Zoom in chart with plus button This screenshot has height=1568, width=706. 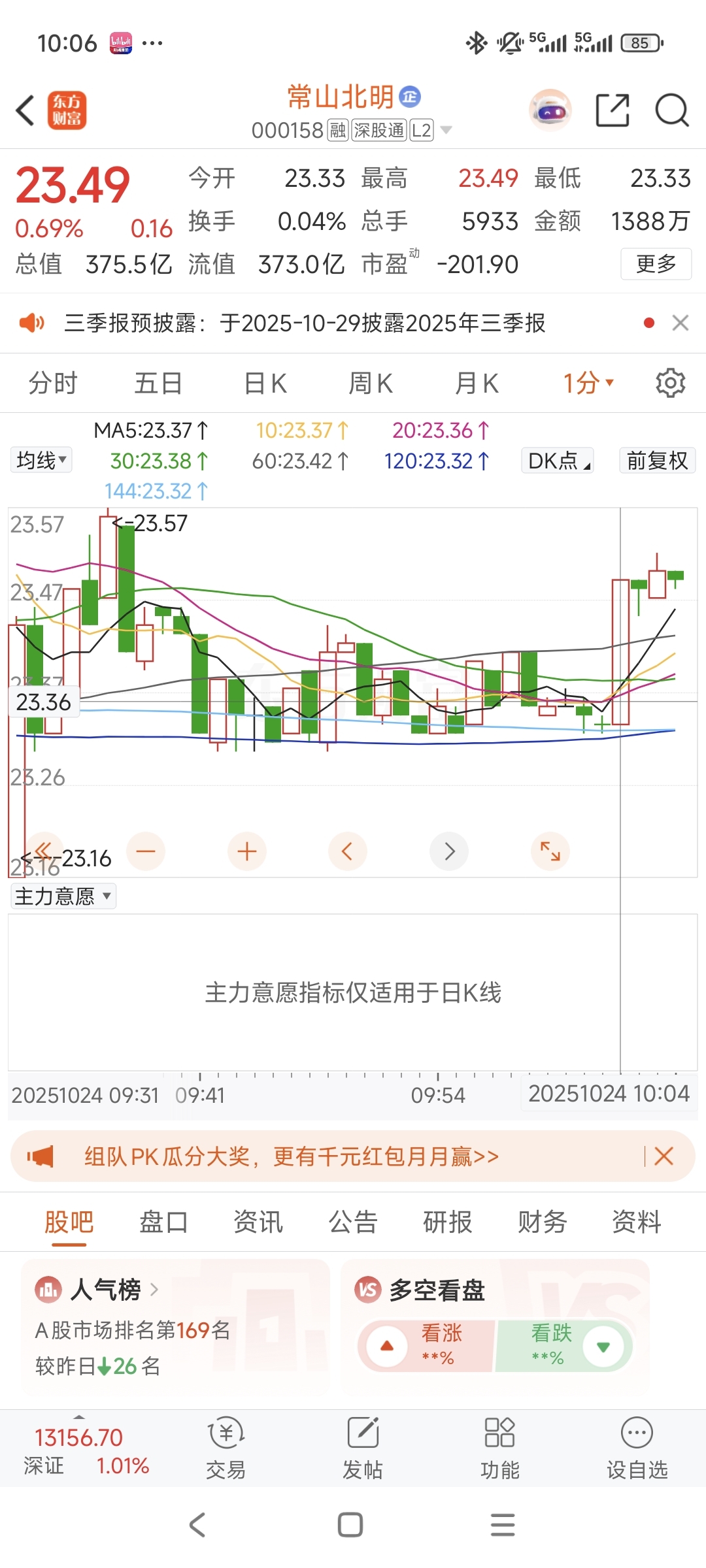point(246,851)
